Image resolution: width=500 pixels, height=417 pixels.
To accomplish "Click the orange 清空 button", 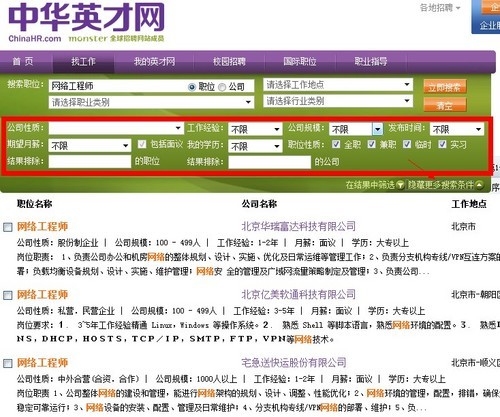I will pyautogui.click(x=445, y=105).
